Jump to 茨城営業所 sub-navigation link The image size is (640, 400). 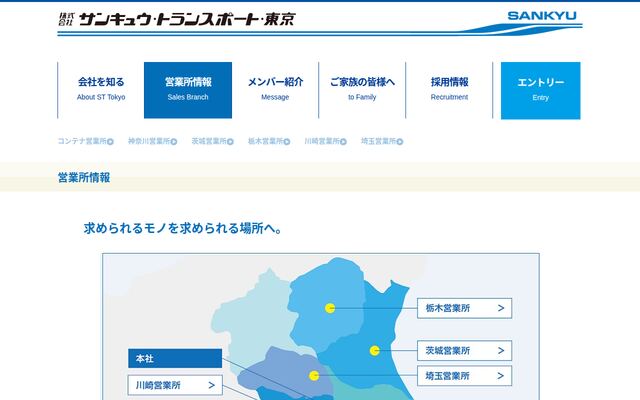coord(213,141)
